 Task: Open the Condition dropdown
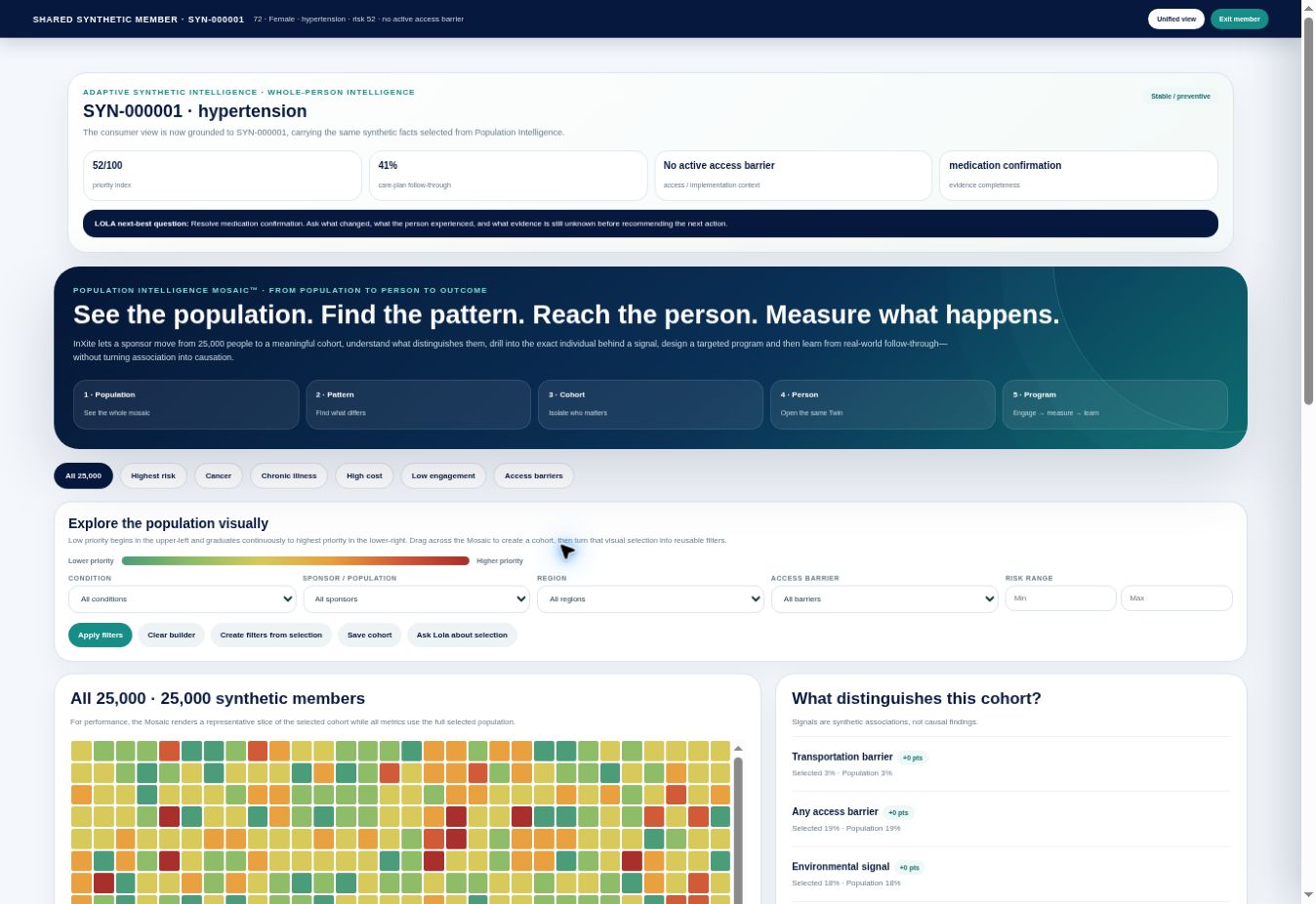[183, 598]
